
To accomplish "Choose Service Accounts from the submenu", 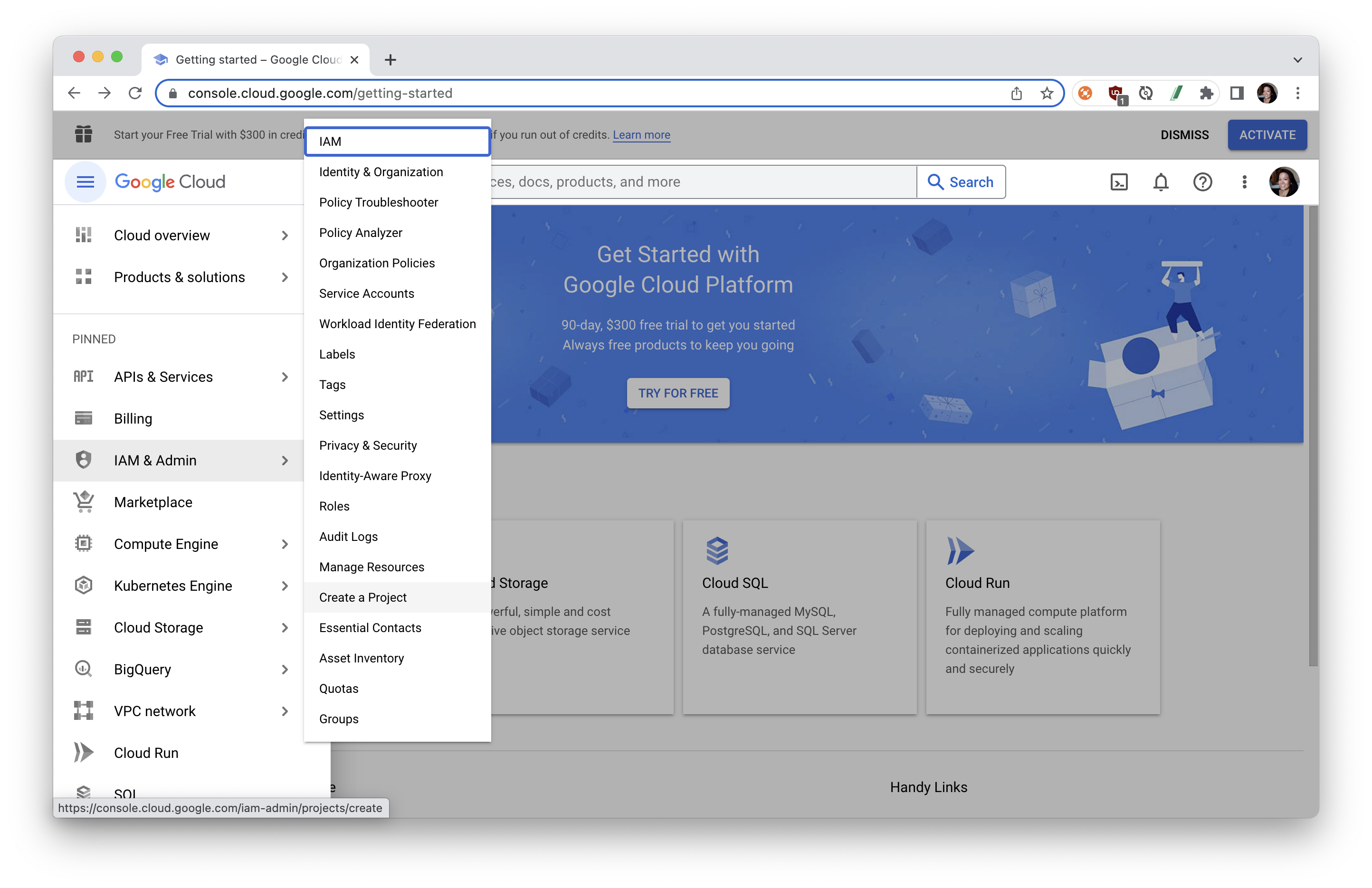I will click(x=397, y=293).
